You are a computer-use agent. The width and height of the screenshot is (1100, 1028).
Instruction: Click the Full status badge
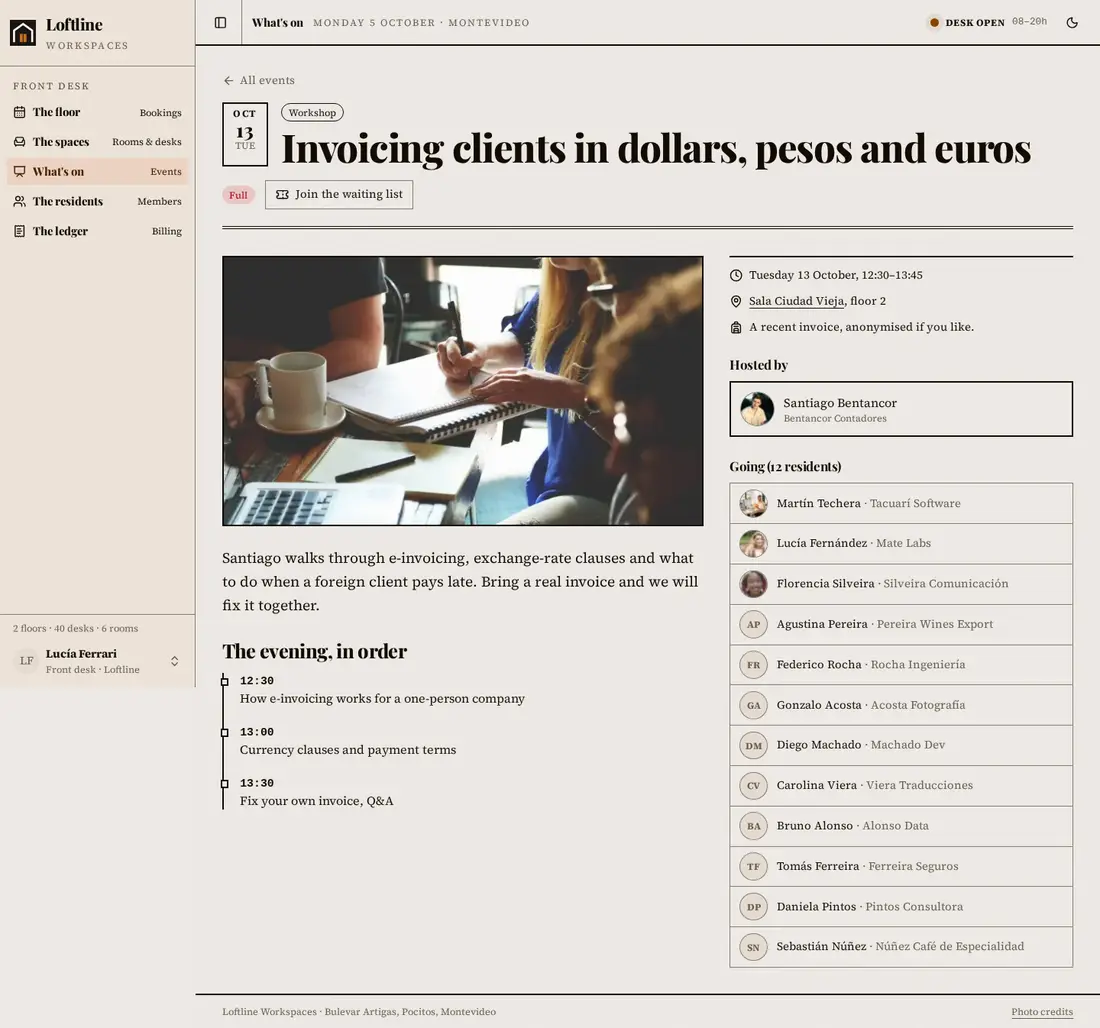(239, 195)
